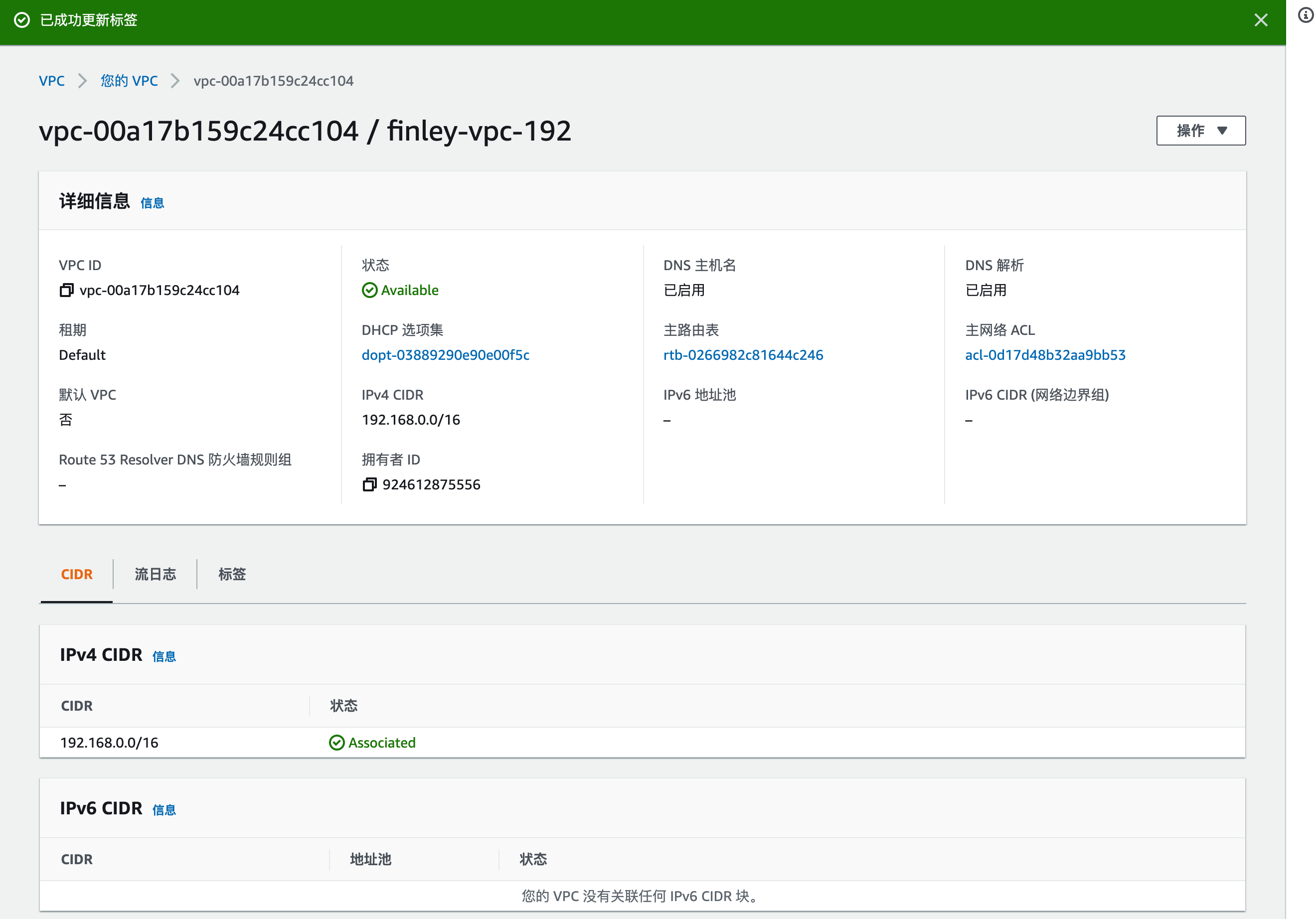Dismiss the 已成功更新标签 notification banner
The width and height of the screenshot is (1316, 919).
(x=1261, y=20)
